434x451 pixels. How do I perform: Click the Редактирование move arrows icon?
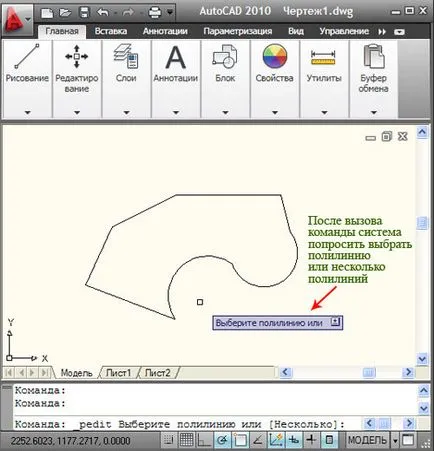click(77, 56)
